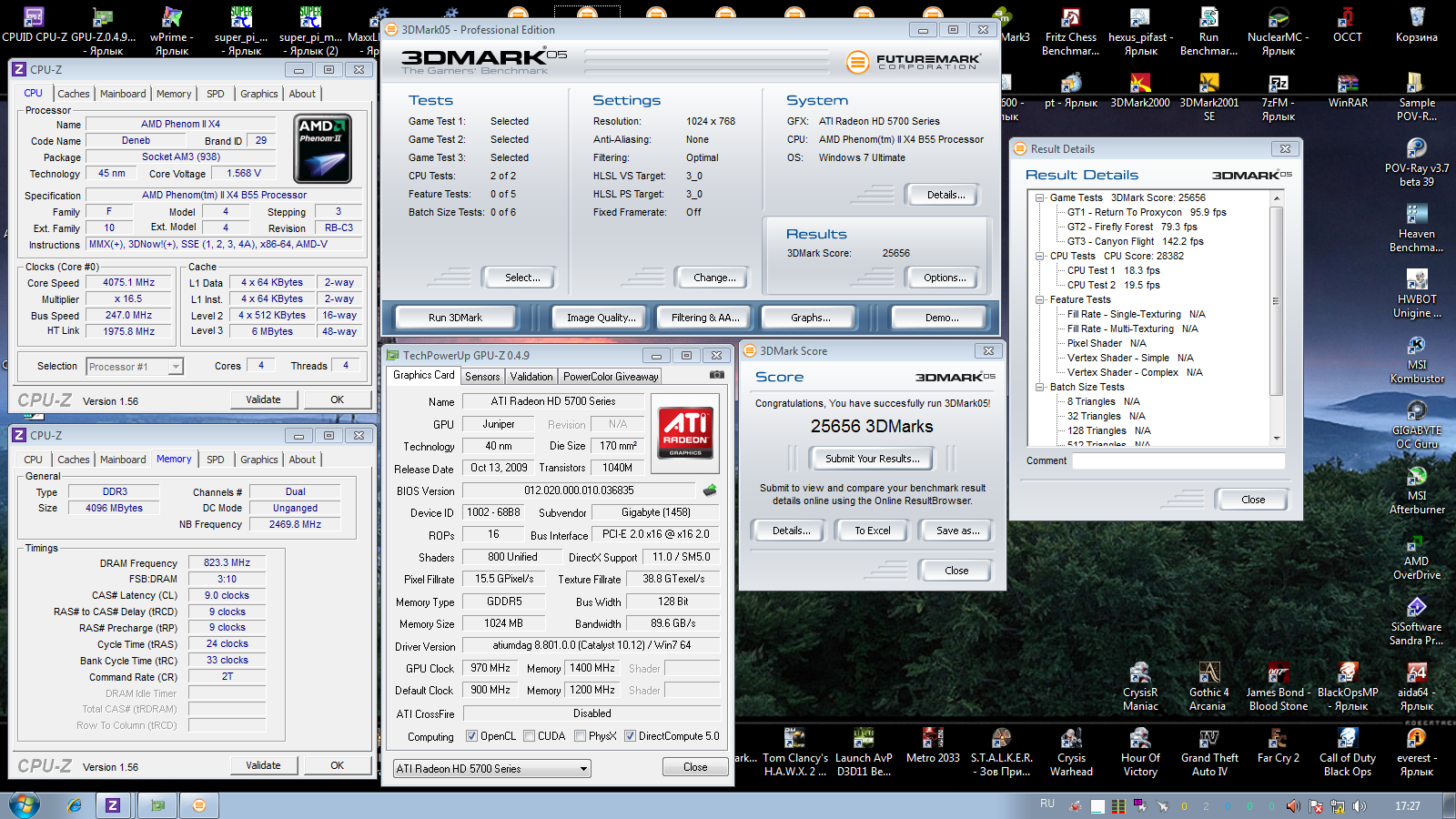The height and width of the screenshot is (819, 1456).
Task: Open MSI Kombustor desktop icon
Action: tap(1416, 359)
